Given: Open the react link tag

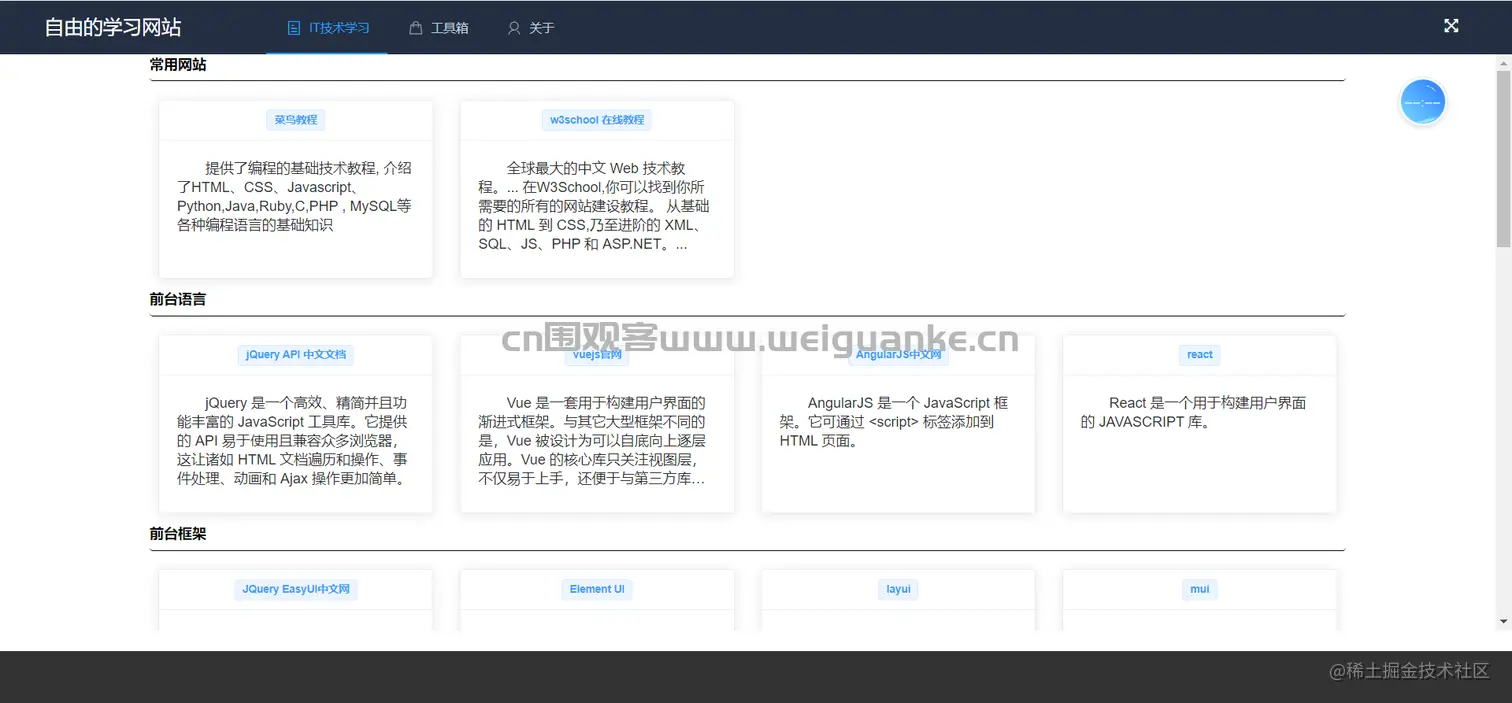Looking at the screenshot, I should point(1200,355).
